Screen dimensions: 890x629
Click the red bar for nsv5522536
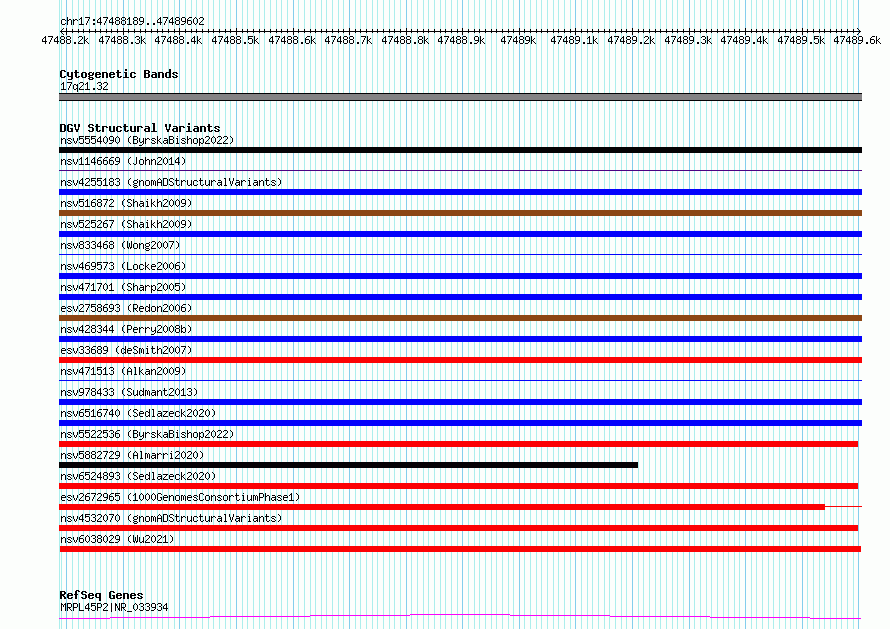(459, 444)
